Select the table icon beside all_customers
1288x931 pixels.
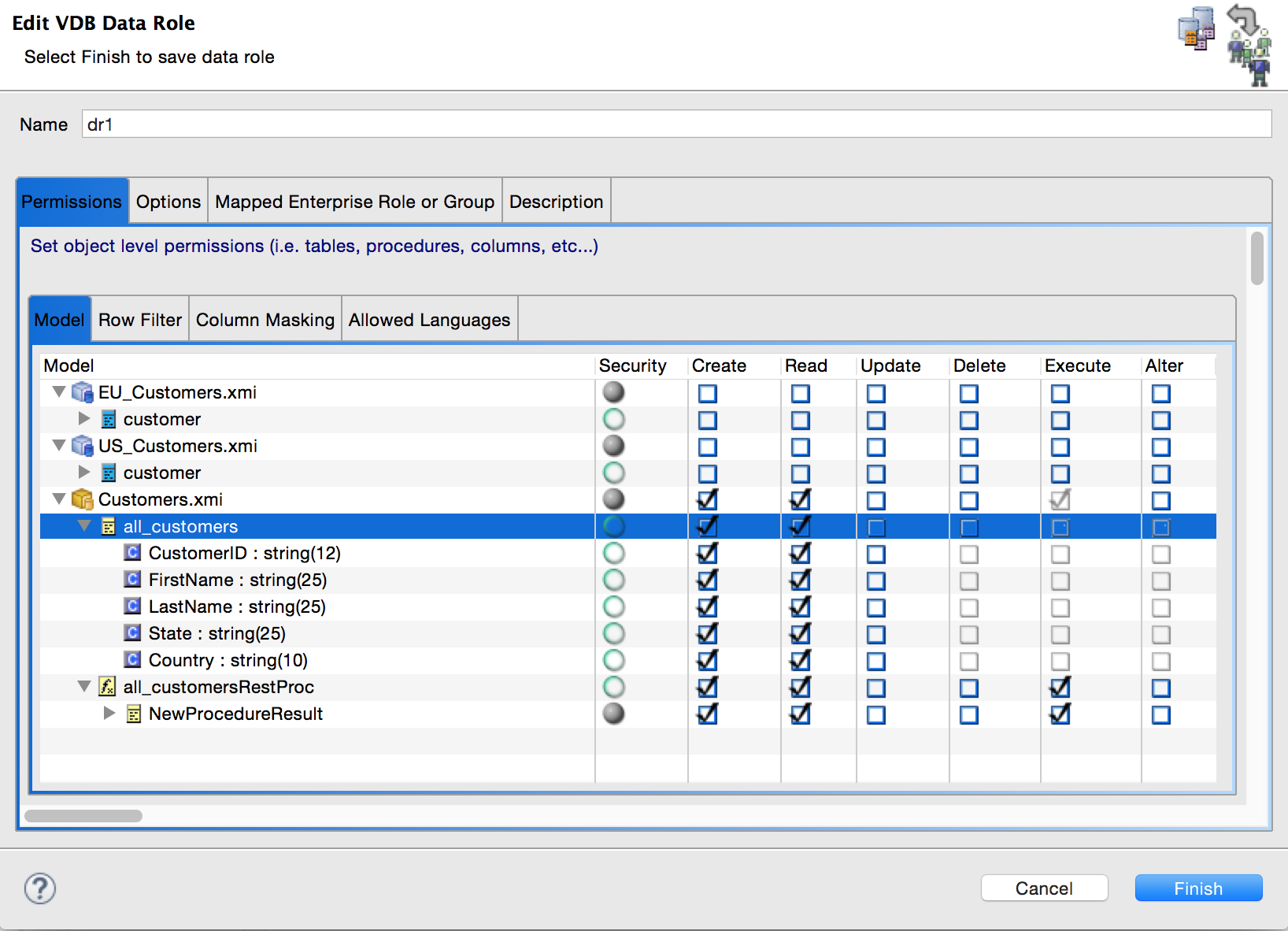107,526
